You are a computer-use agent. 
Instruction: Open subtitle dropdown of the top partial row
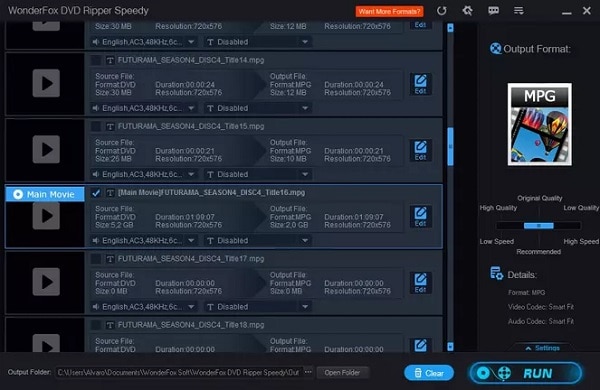(x=257, y=42)
